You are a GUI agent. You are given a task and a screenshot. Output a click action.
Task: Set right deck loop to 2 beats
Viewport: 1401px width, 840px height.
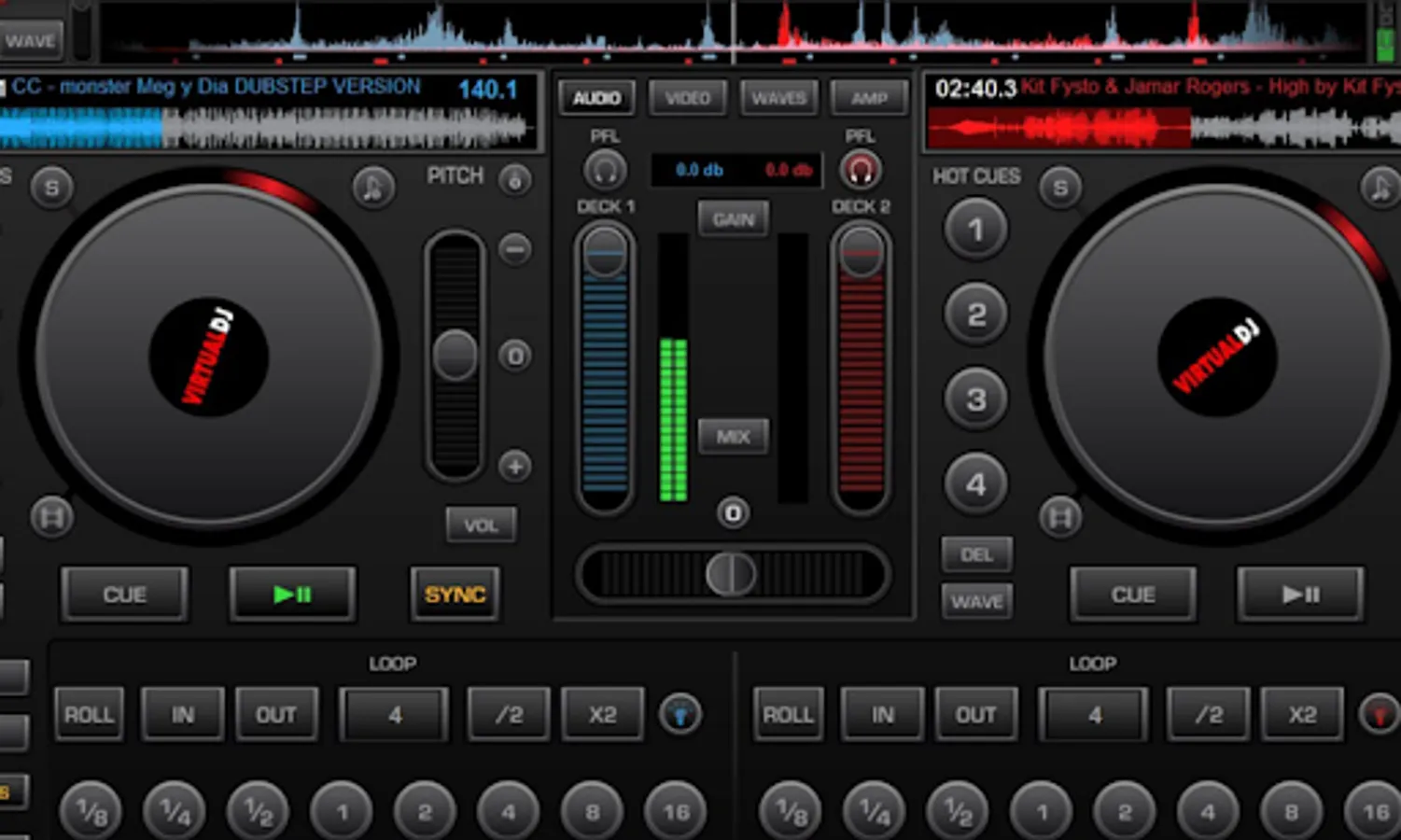tap(1125, 812)
